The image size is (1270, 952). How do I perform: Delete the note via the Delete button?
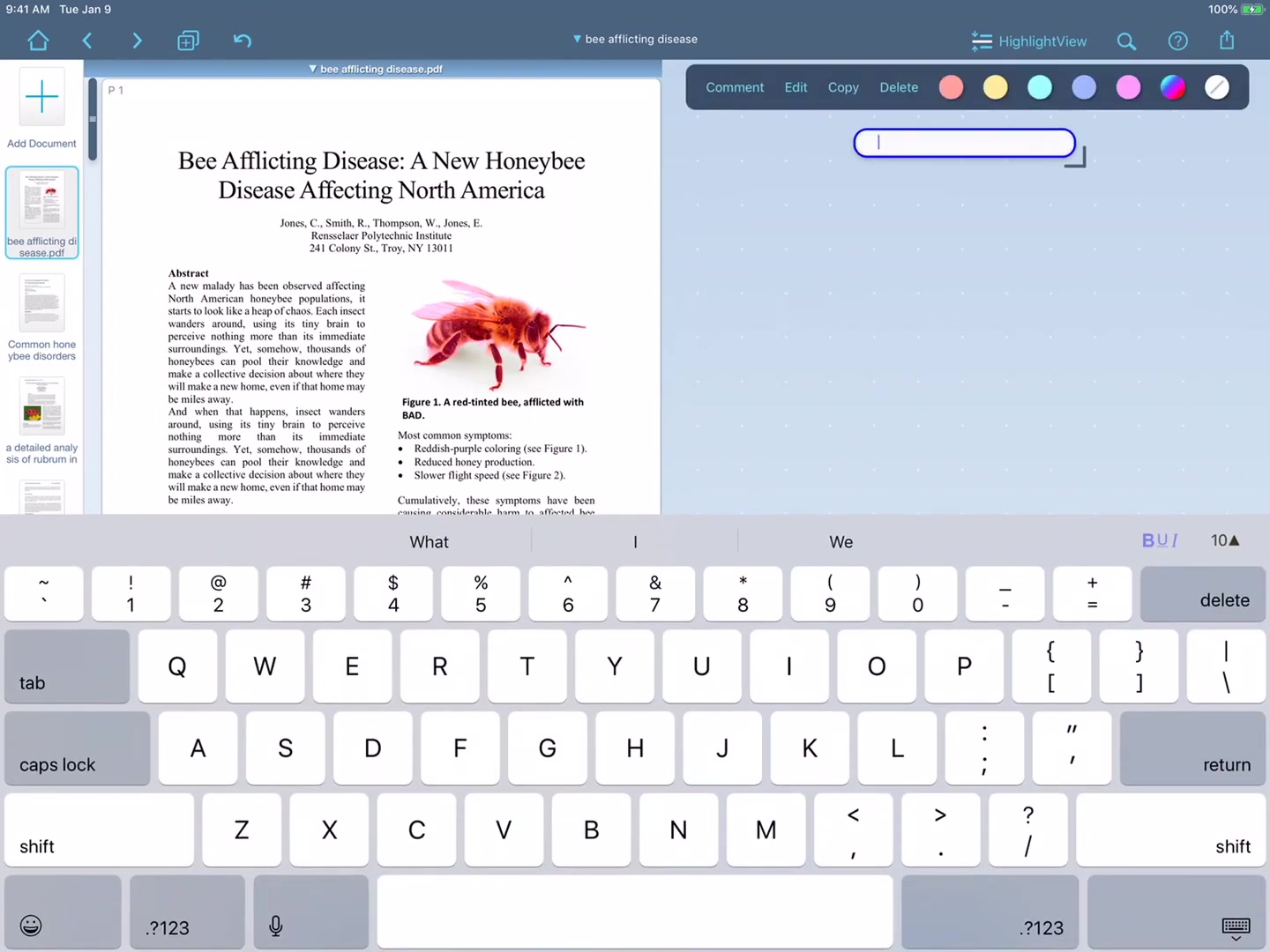tap(898, 87)
